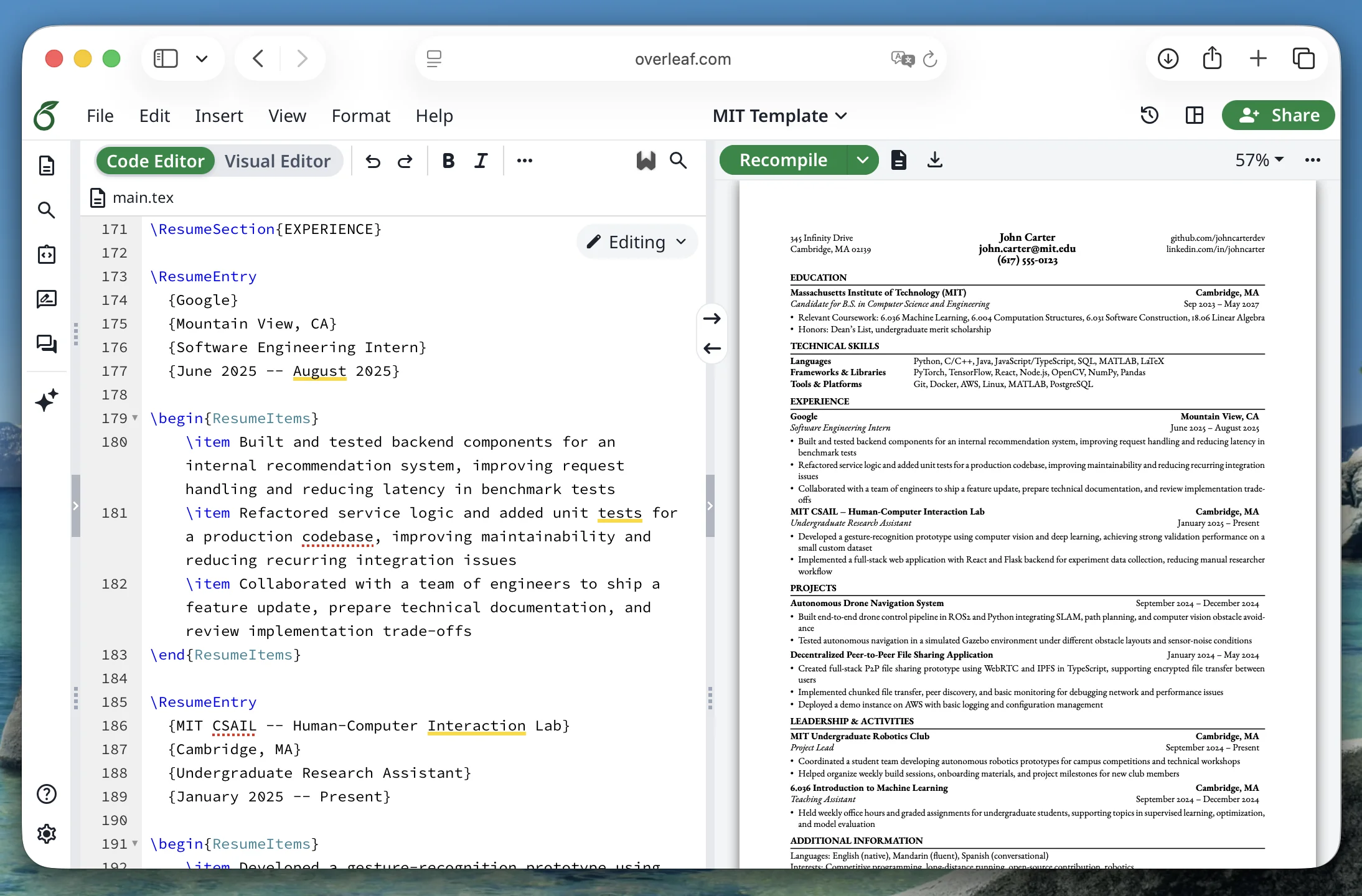The height and width of the screenshot is (896, 1362).
Task: Open the Insert menu
Action: pyautogui.click(x=218, y=116)
